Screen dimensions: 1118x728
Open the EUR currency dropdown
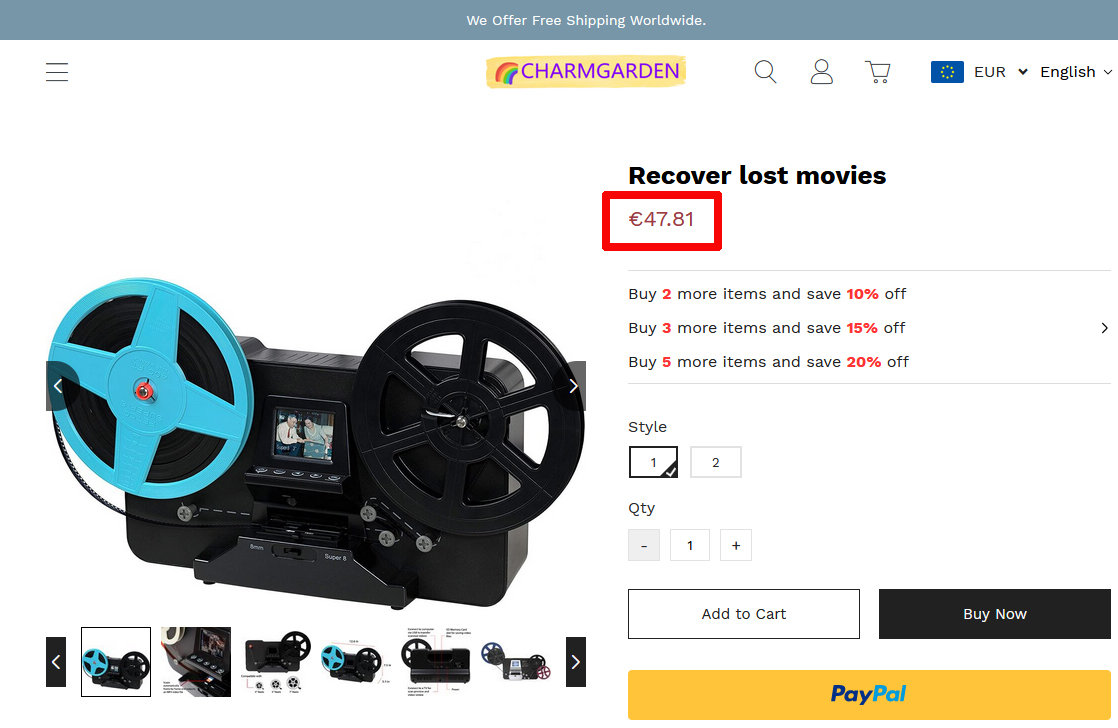[x=980, y=72]
